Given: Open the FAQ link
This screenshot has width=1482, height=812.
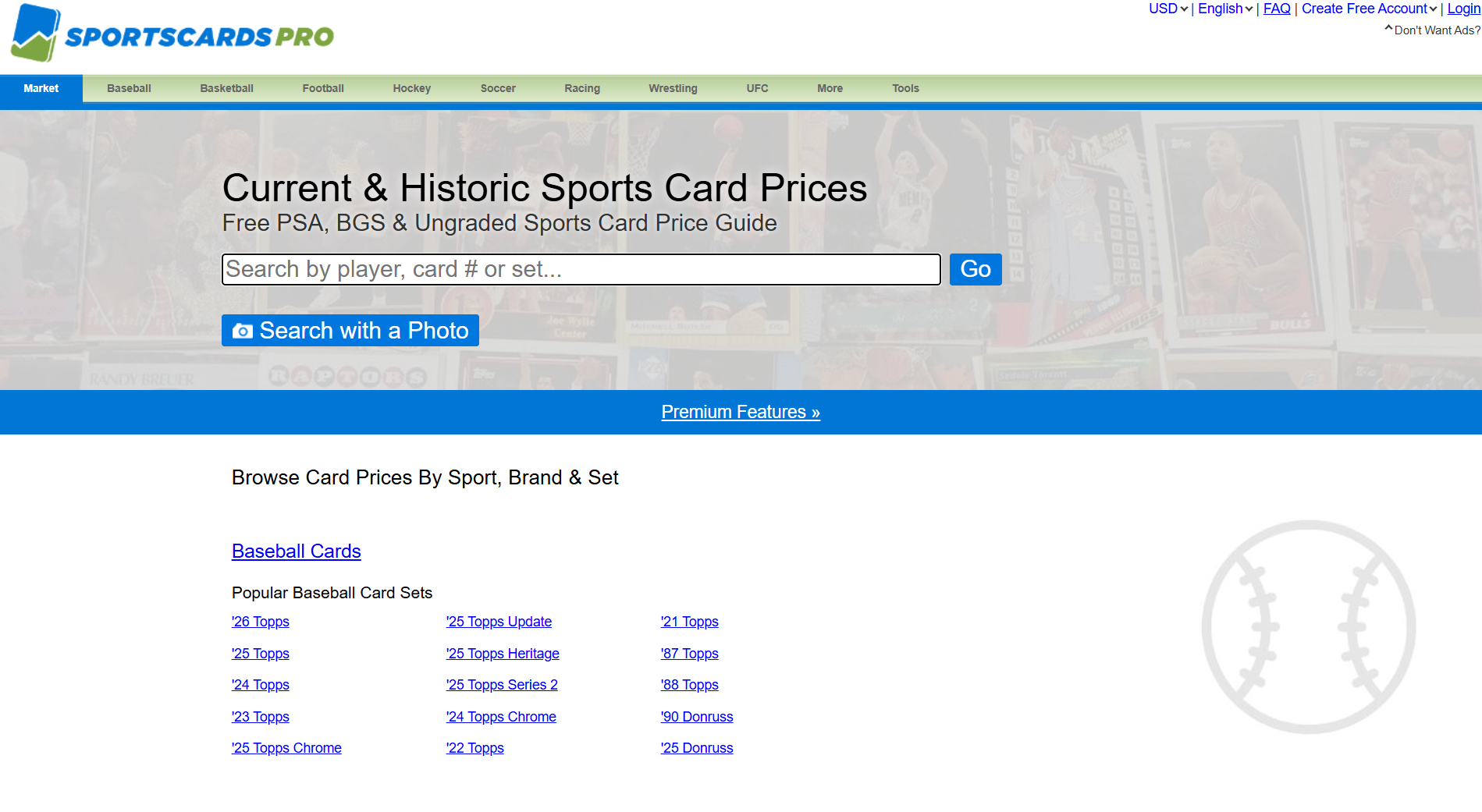Looking at the screenshot, I should (x=1277, y=9).
